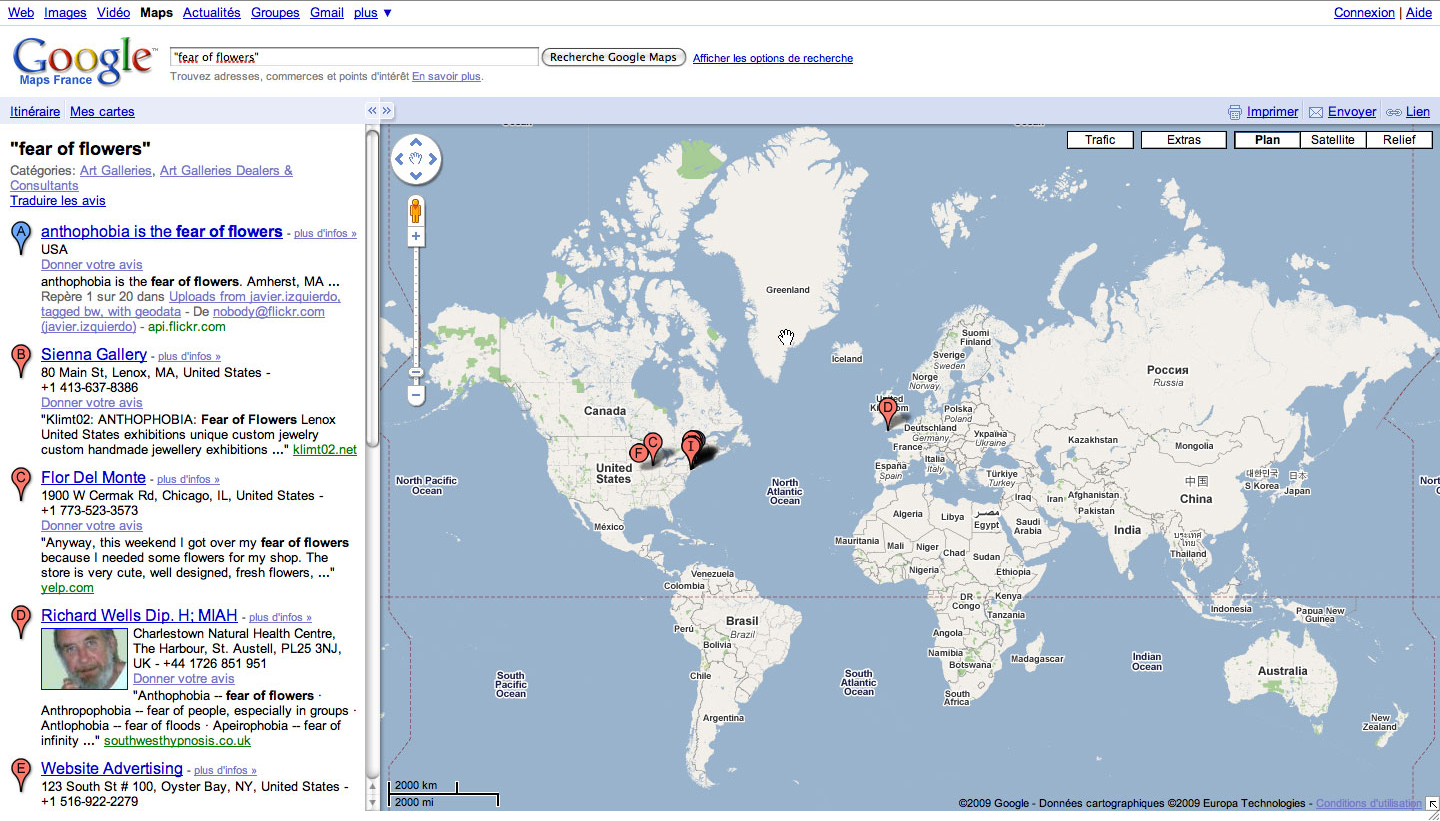
Task: Click the red marker E in results list
Action: tap(20, 775)
